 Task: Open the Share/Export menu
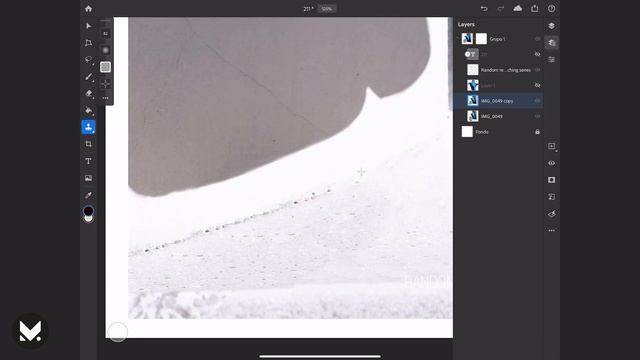[x=535, y=9]
